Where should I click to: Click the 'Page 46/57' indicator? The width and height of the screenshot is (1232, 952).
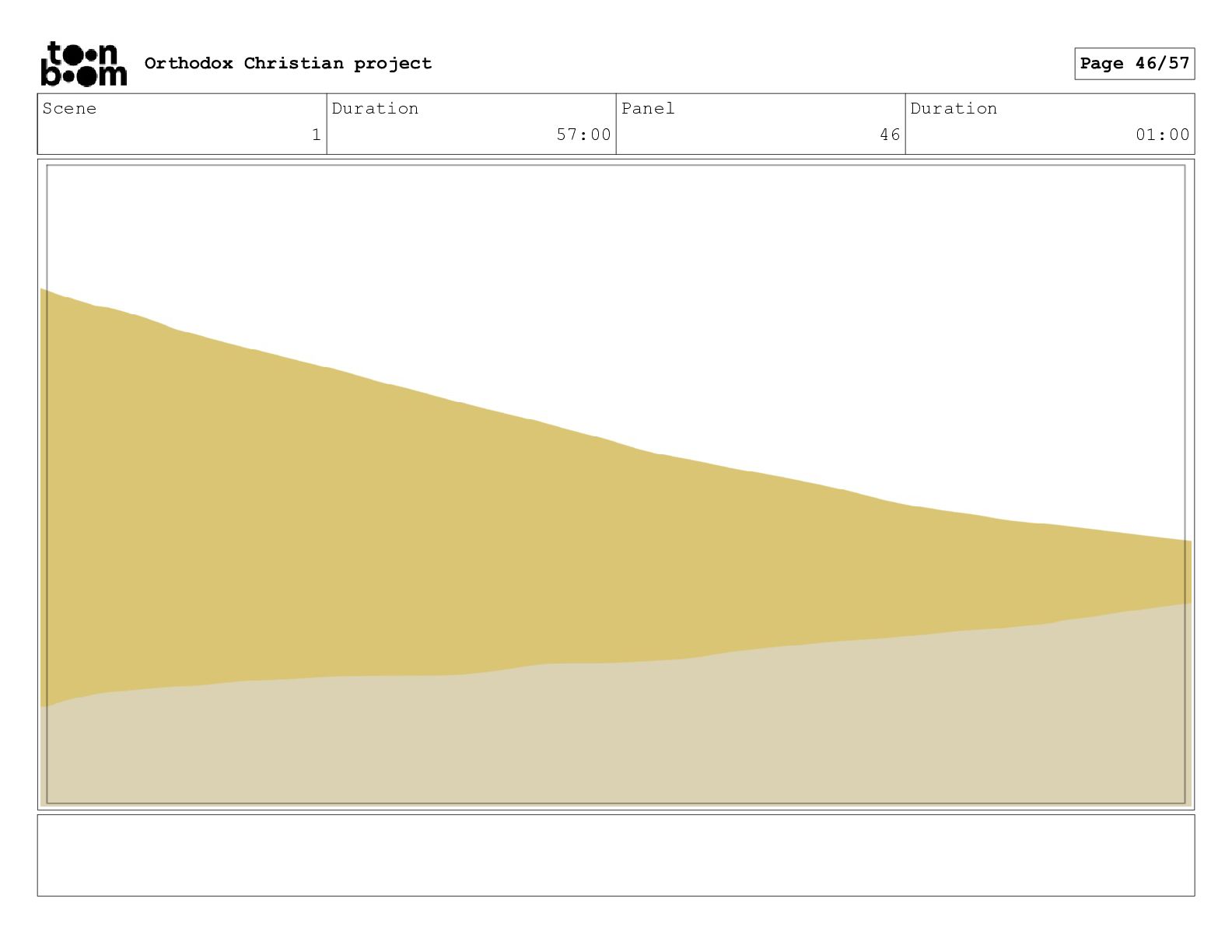(x=1134, y=63)
